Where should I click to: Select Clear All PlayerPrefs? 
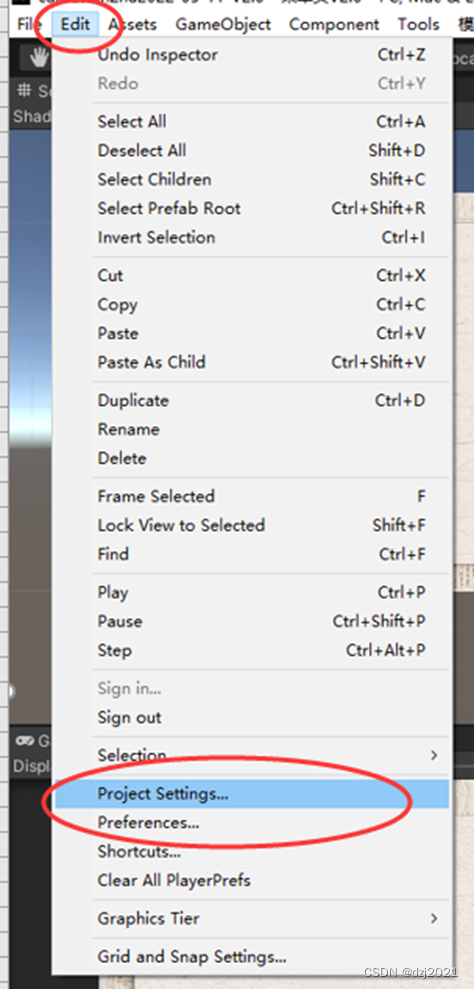pyautogui.click(x=252, y=880)
